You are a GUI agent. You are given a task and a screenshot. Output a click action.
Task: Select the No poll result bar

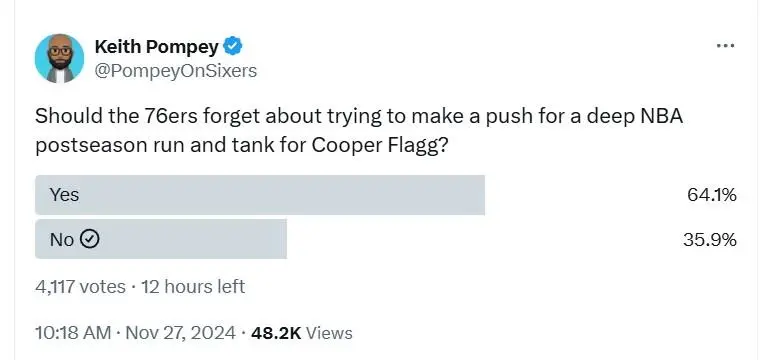[x=161, y=239]
